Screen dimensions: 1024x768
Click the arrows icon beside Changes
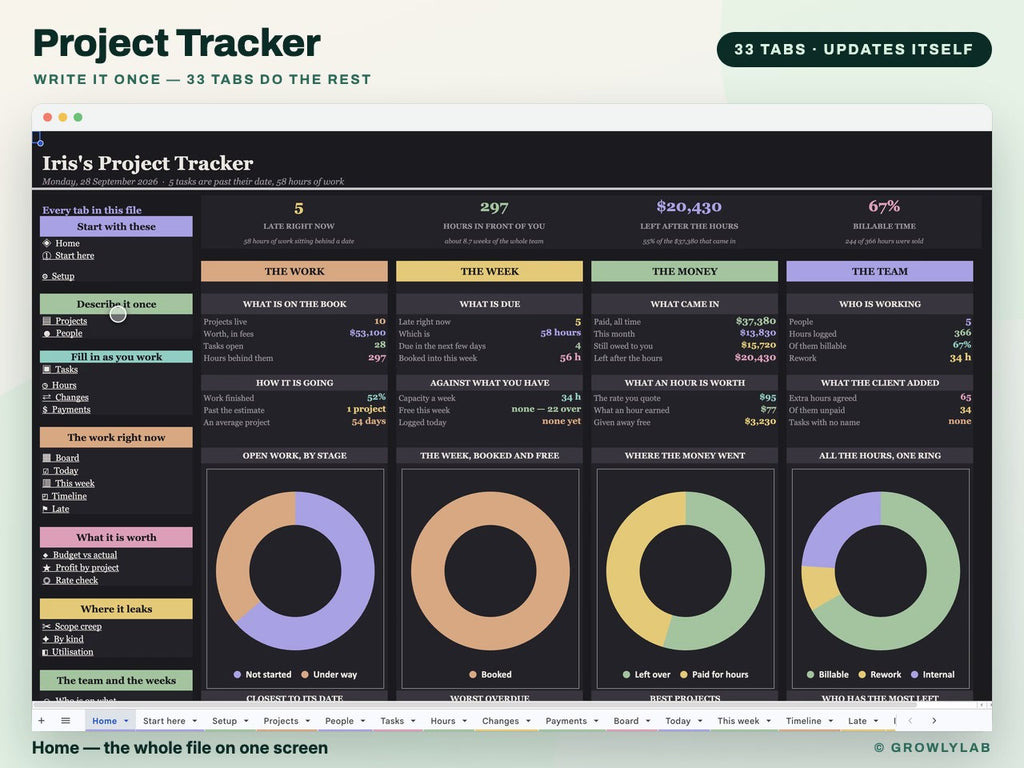tap(46, 397)
